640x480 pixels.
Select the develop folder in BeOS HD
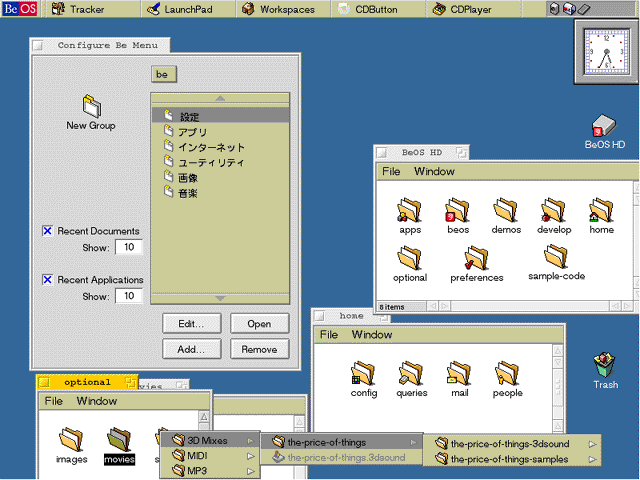point(554,216)
